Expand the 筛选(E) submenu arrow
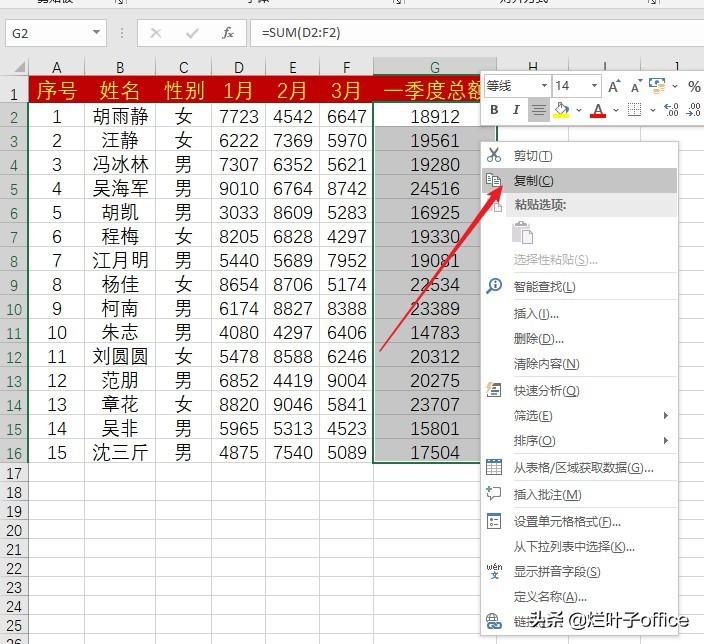This screenshot has height=644, width=704. [x=666, y=416]
